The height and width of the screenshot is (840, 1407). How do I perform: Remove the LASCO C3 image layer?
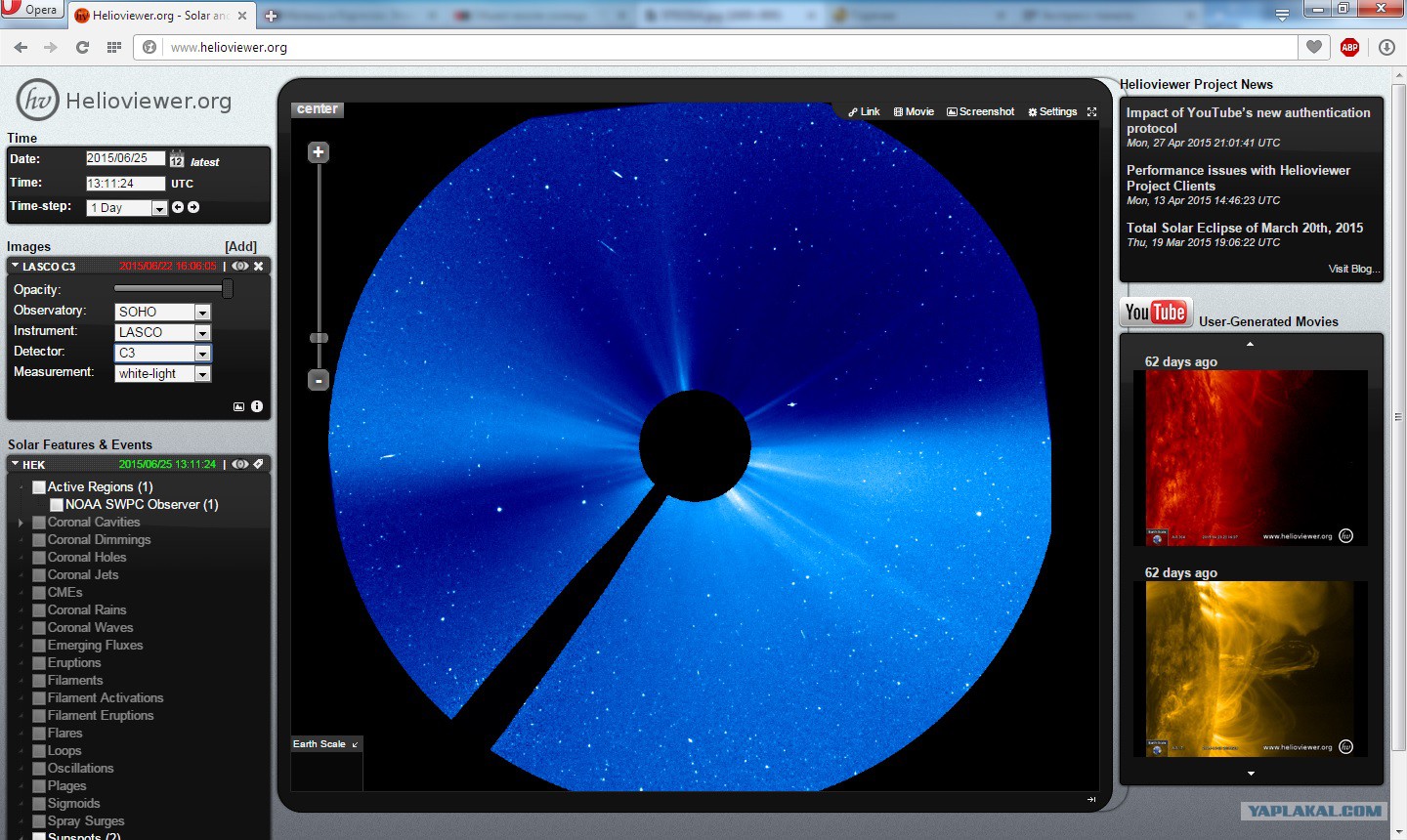(x=259, y=266)
